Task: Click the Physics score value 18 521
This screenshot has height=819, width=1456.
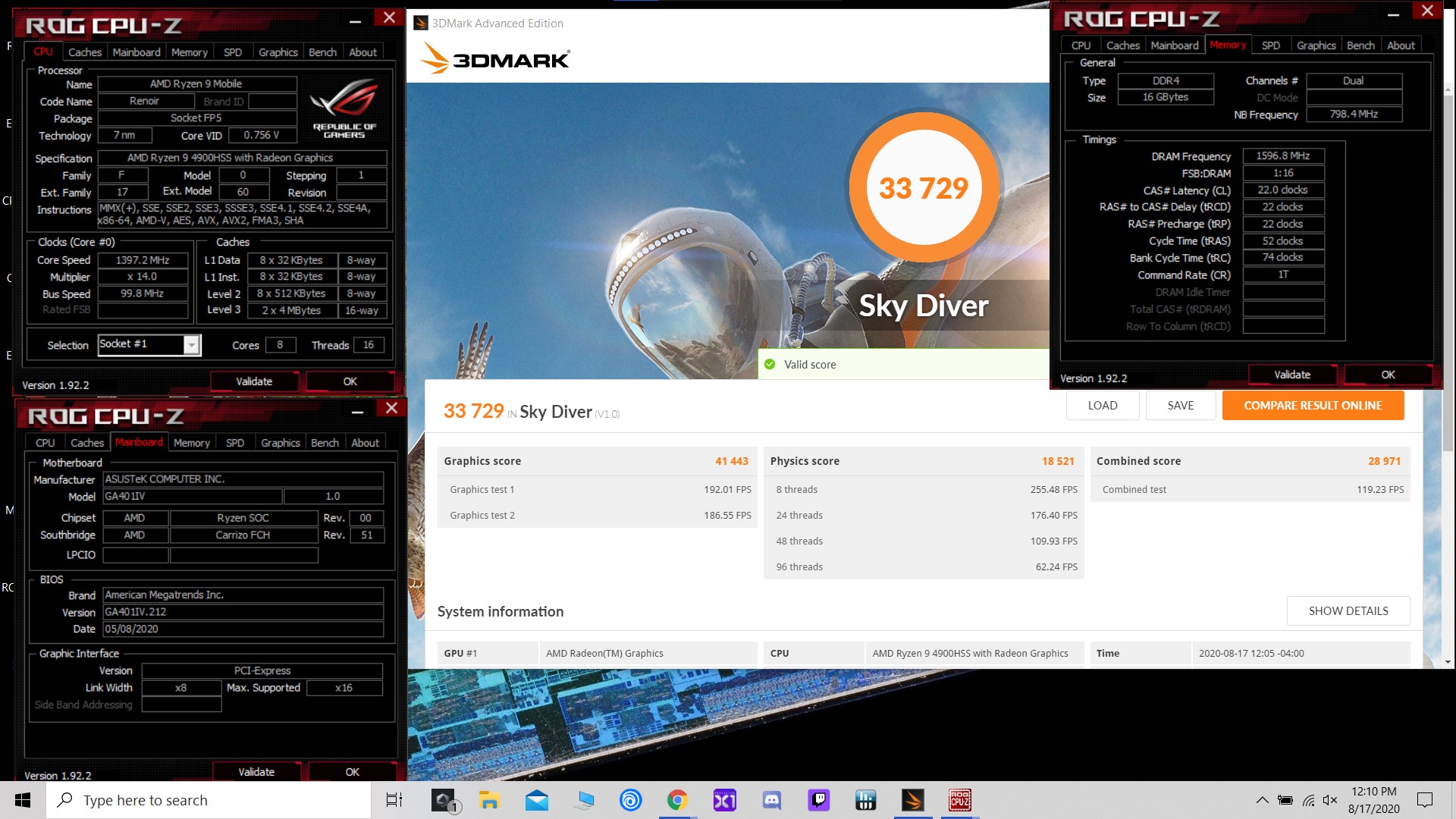Action: [x=1058, y=461]
